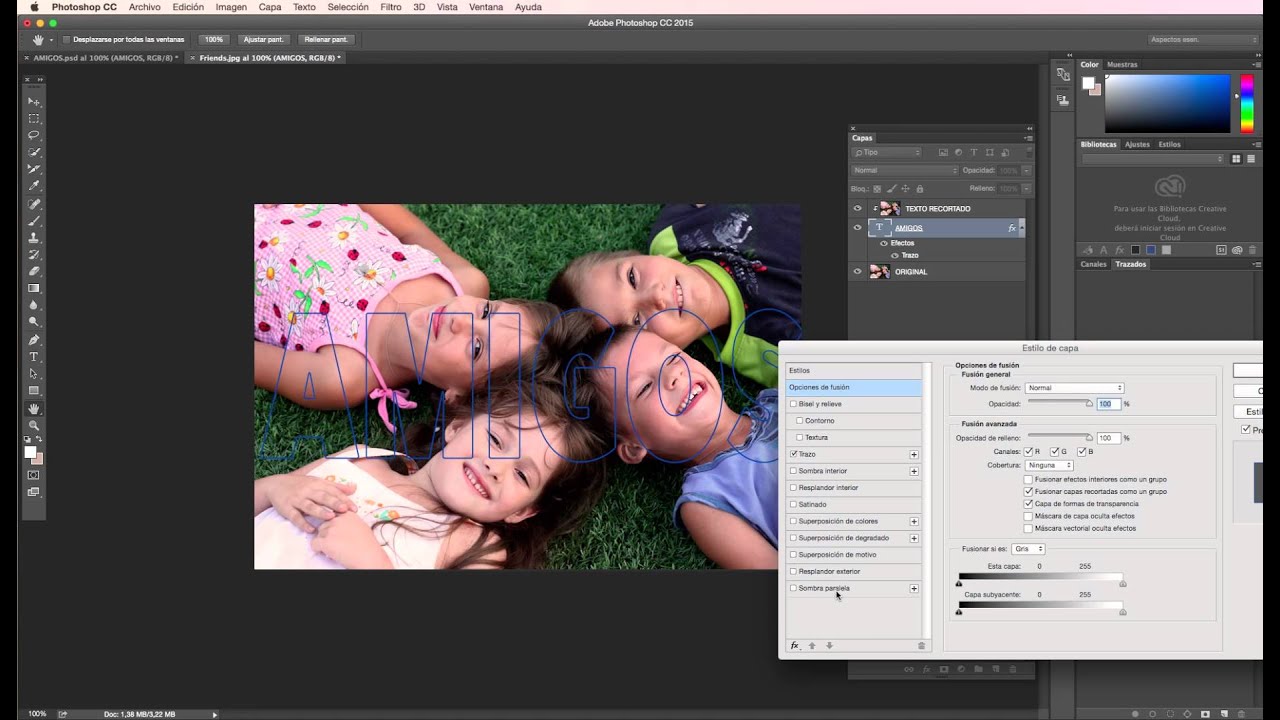
Task: Select the Gradient tool
Action: 34,288
